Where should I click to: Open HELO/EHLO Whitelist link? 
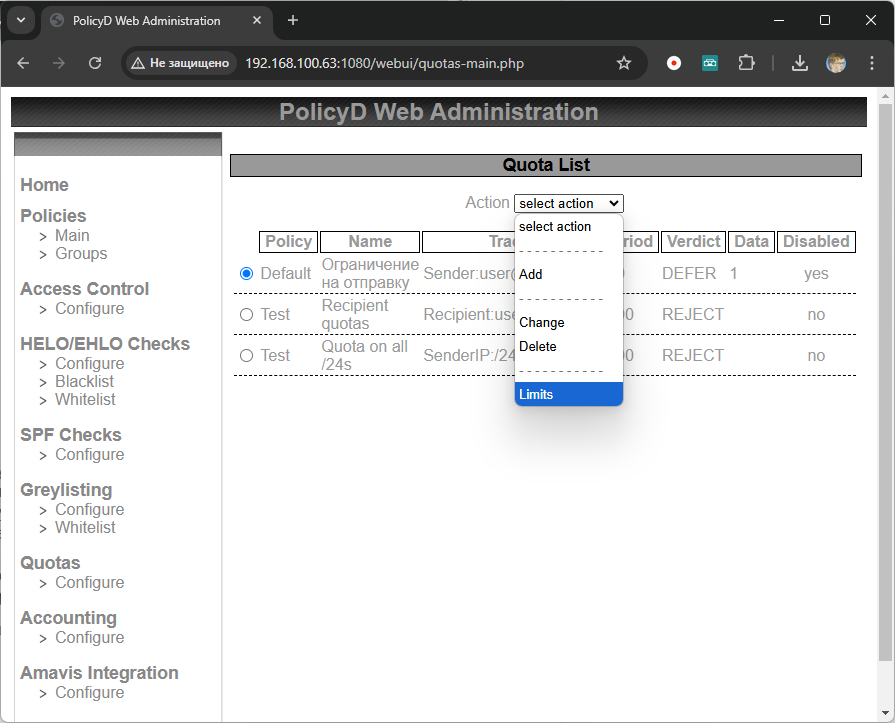pyautogui.click(x=85, y=399)
